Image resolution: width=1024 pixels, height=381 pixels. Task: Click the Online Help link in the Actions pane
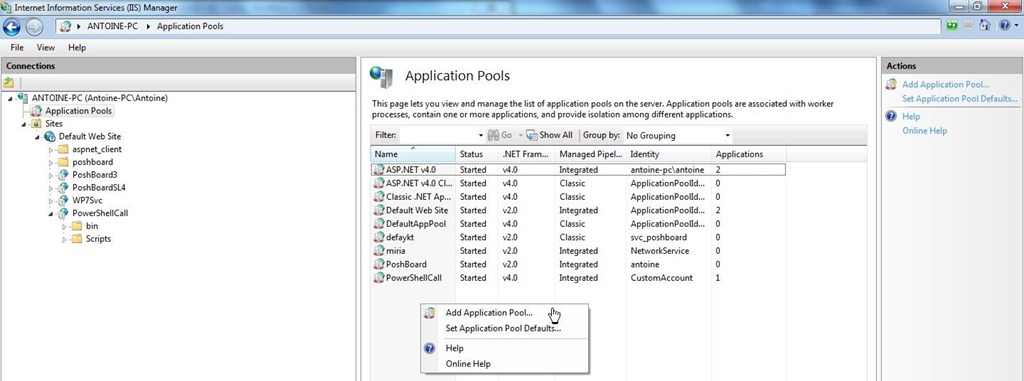click(925, 131)
